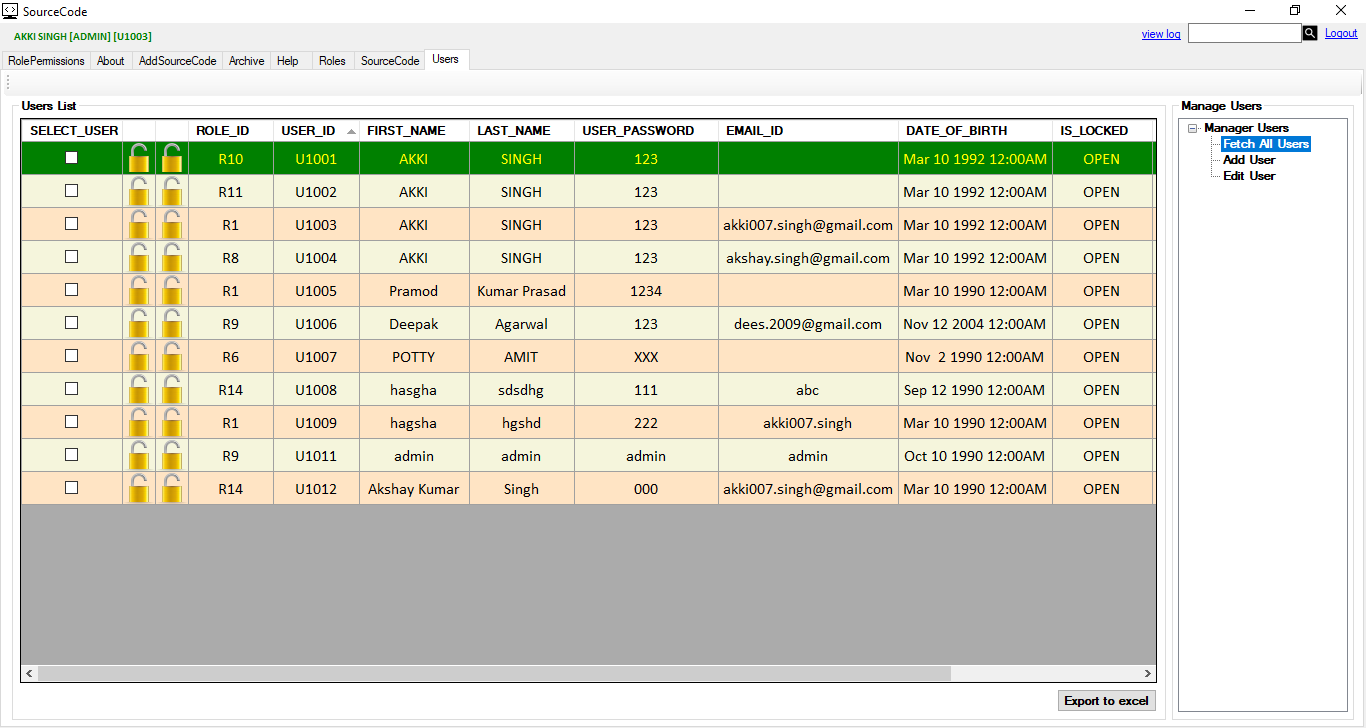Image resolution: width=1366 pixels, height=728 pixels.
Task: Enable the checkbox for user U1007
Action: click(71, 355)
